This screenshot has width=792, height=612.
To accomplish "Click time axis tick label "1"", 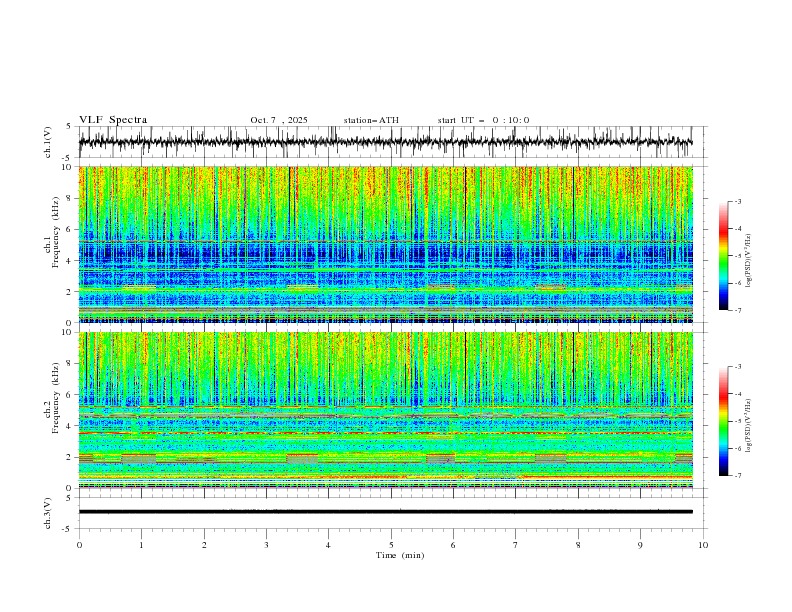I will coord(141,545).
